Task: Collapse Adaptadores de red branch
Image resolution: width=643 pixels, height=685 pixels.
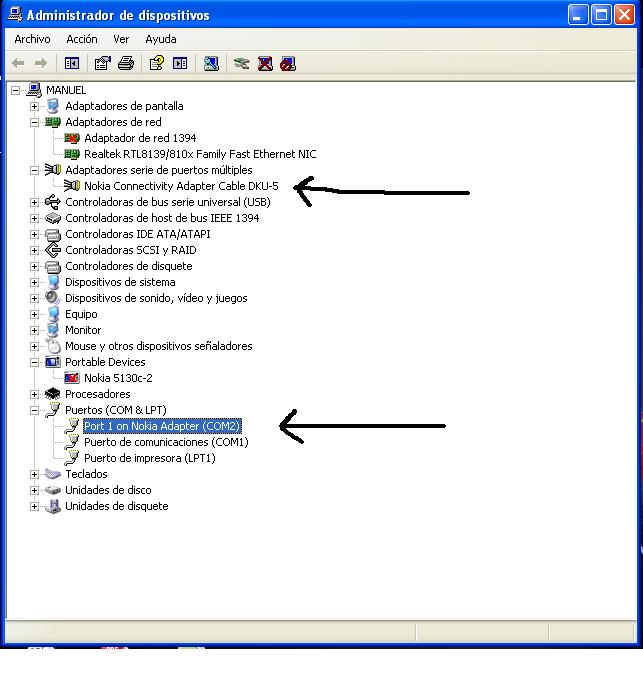Action: (x=34, y=122)
